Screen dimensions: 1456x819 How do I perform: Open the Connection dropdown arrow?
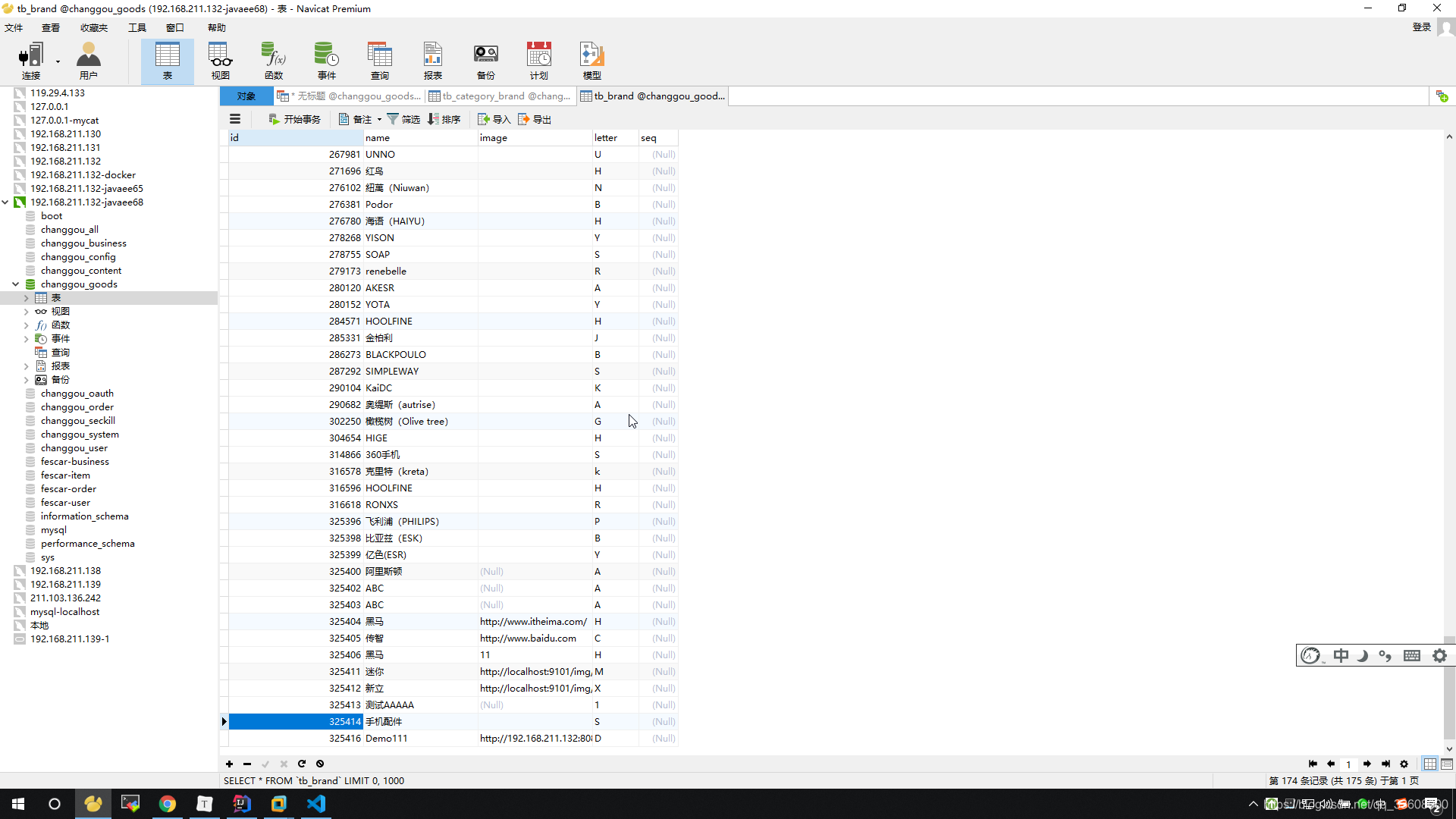pos(58,61)
